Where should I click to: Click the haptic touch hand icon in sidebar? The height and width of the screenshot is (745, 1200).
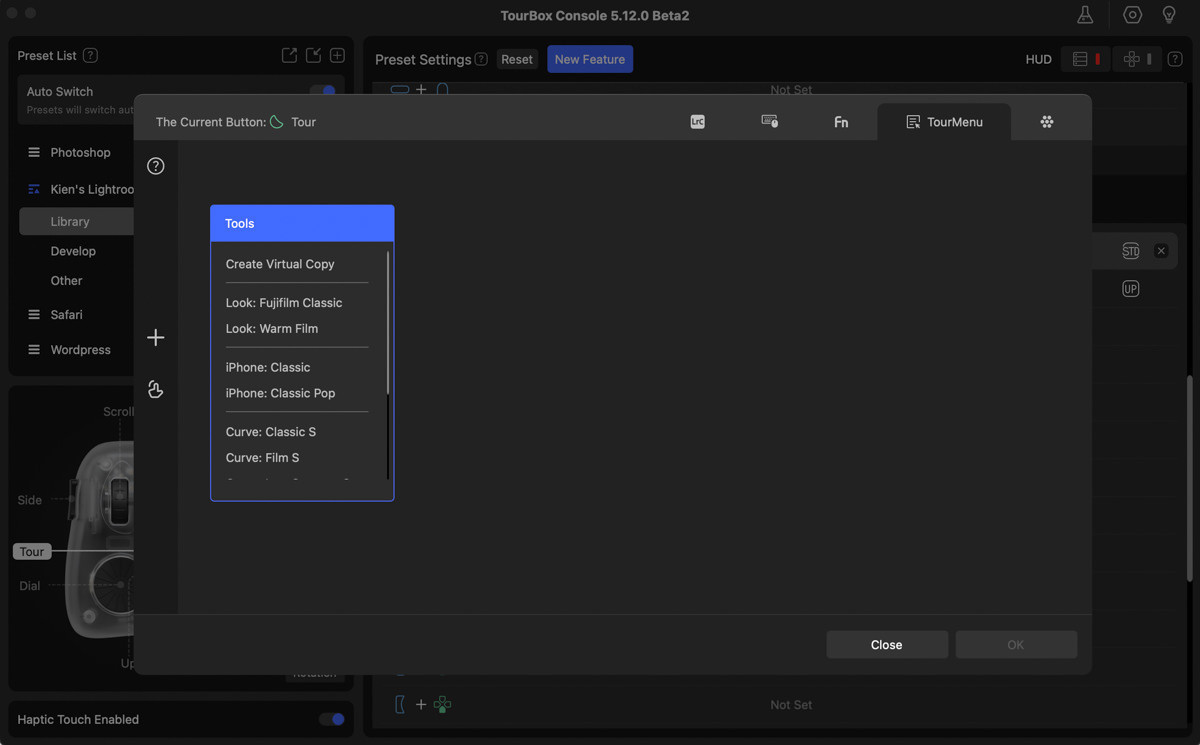point(155,389)
